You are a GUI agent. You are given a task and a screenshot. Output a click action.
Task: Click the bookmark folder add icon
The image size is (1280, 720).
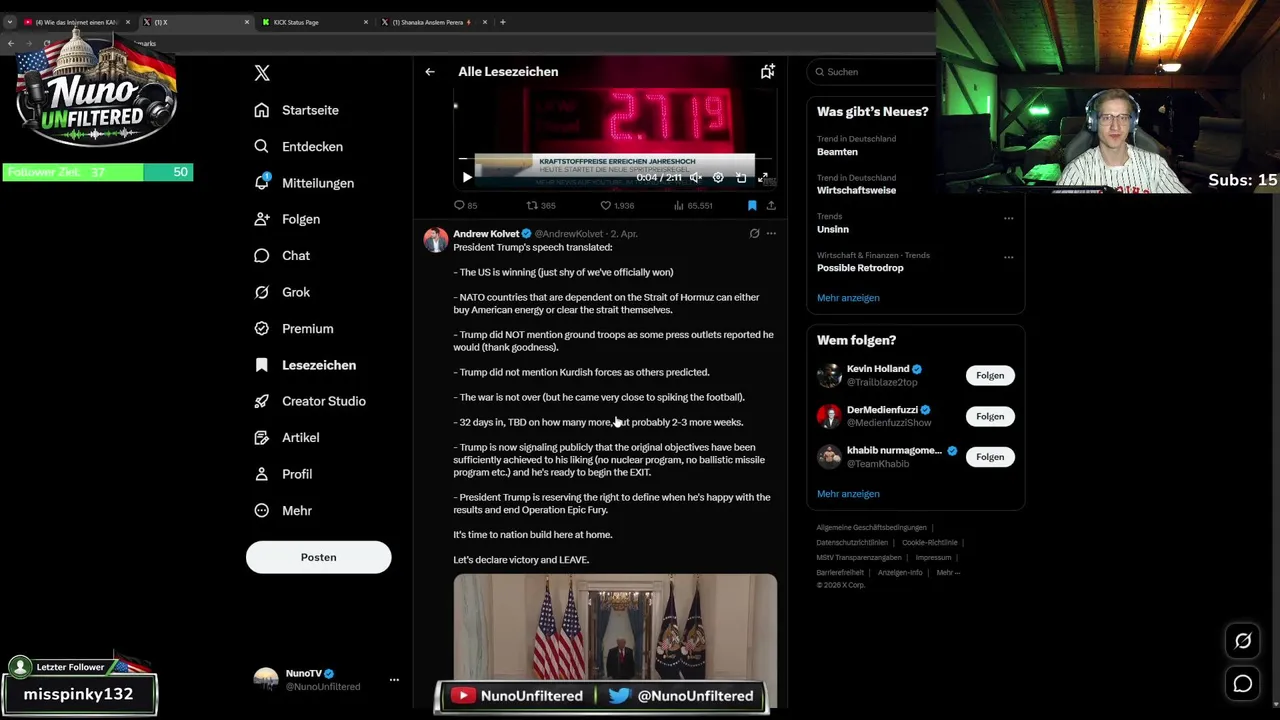coord(767,72)
